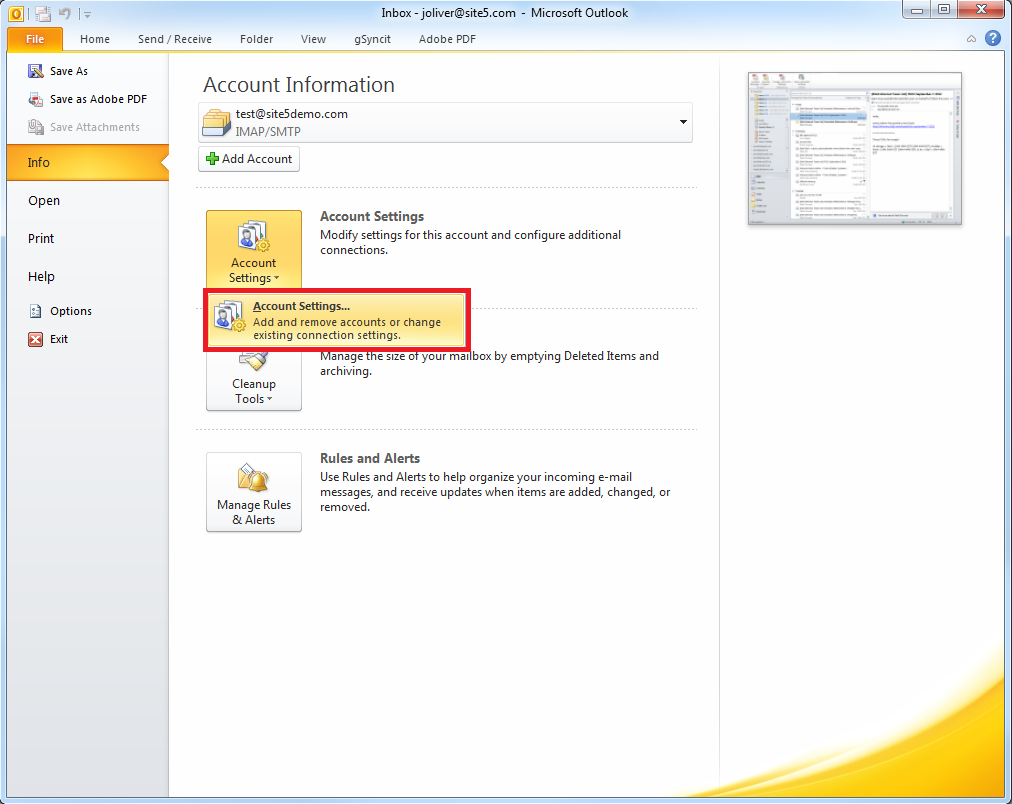
Task: Click the green plus icon on Add Account
Action: (212, 159)
